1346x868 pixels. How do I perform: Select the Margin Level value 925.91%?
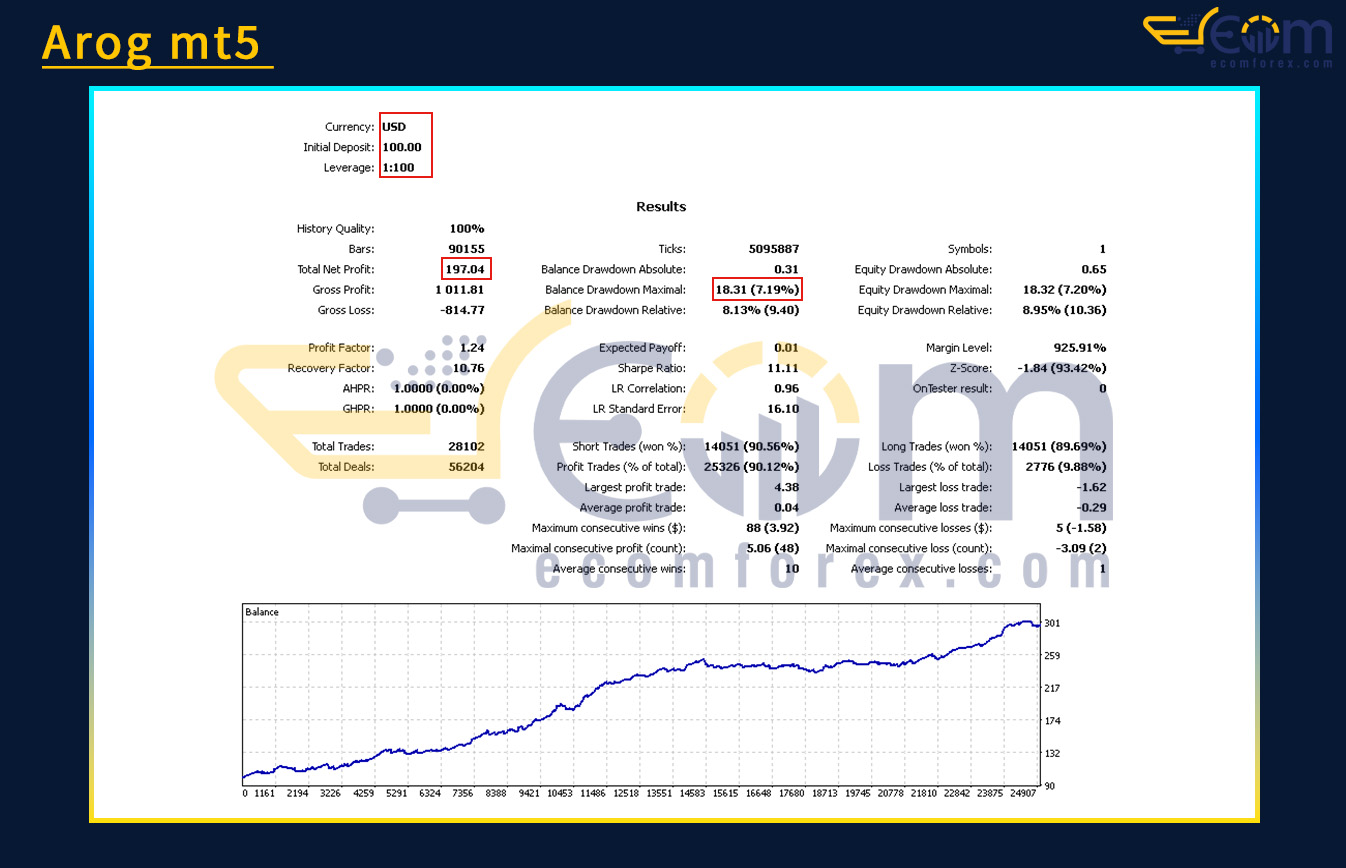pos(1080,348)
